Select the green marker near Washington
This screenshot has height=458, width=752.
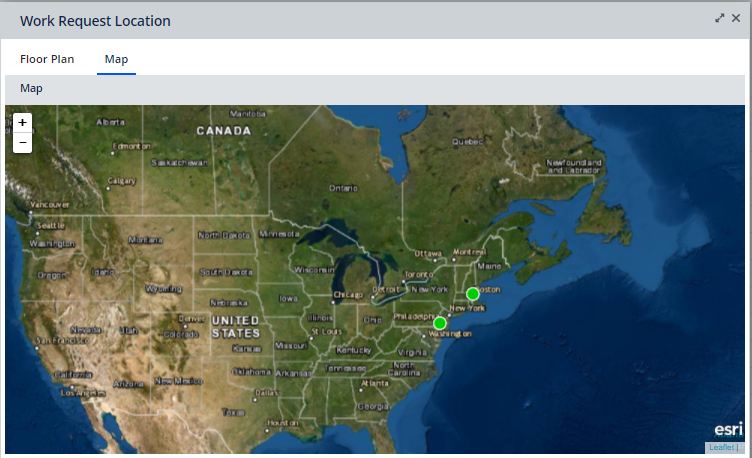click(440, 323)
